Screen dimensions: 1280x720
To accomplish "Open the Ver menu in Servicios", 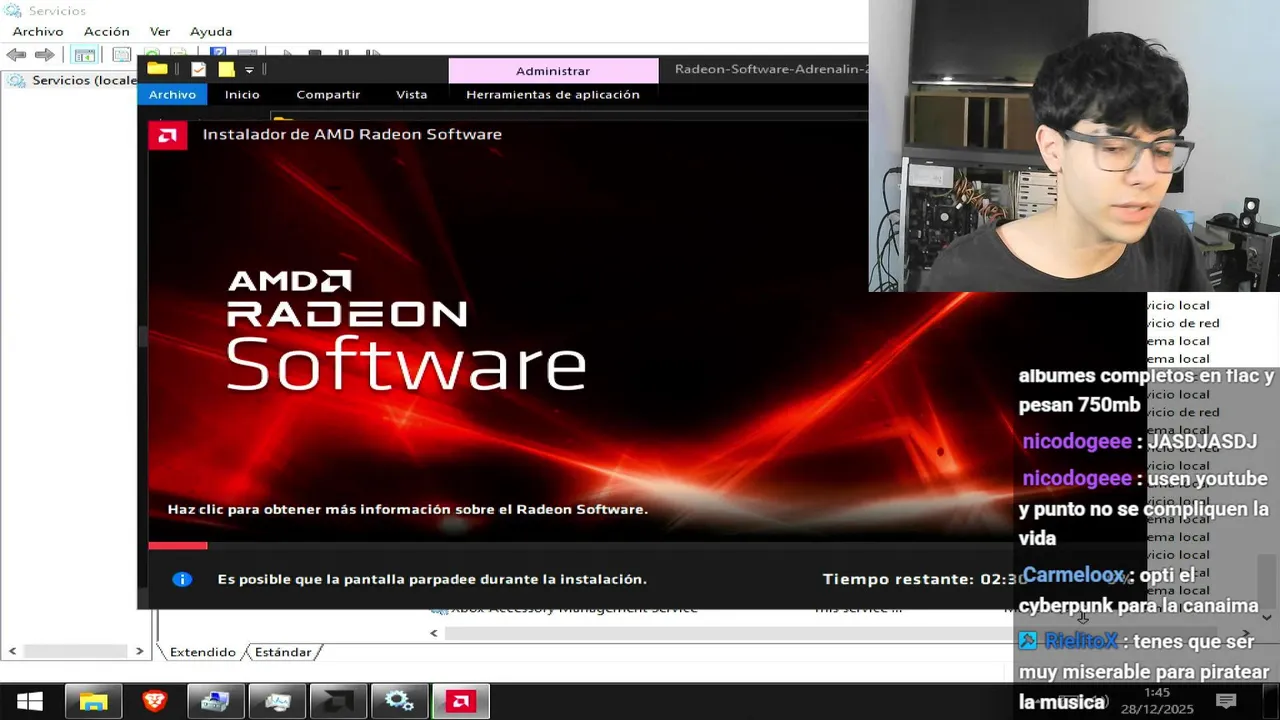I will click(160, 31).
